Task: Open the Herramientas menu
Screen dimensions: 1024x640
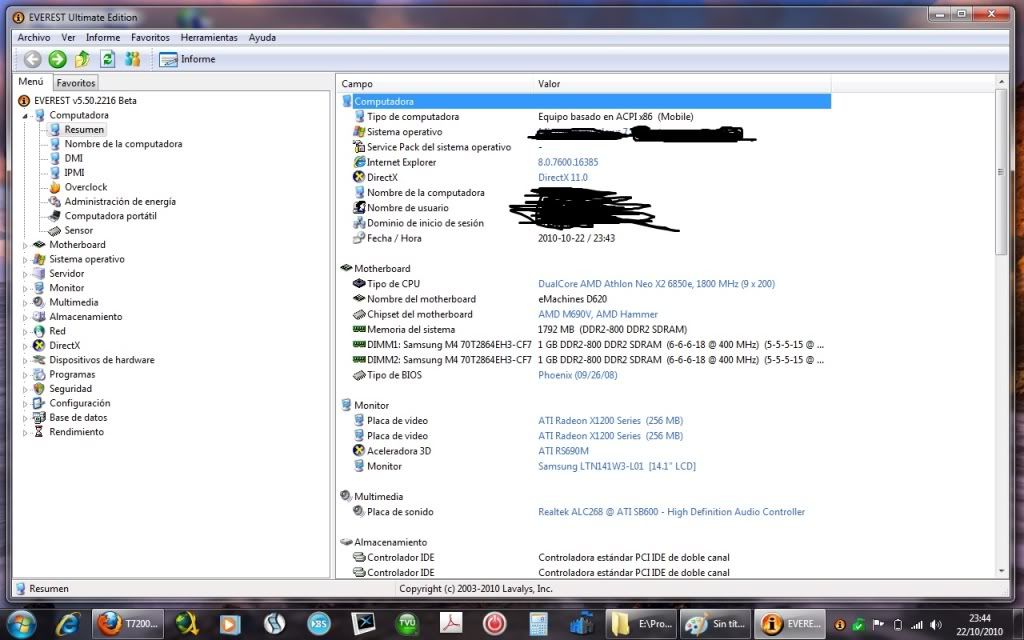Action: 209,37
